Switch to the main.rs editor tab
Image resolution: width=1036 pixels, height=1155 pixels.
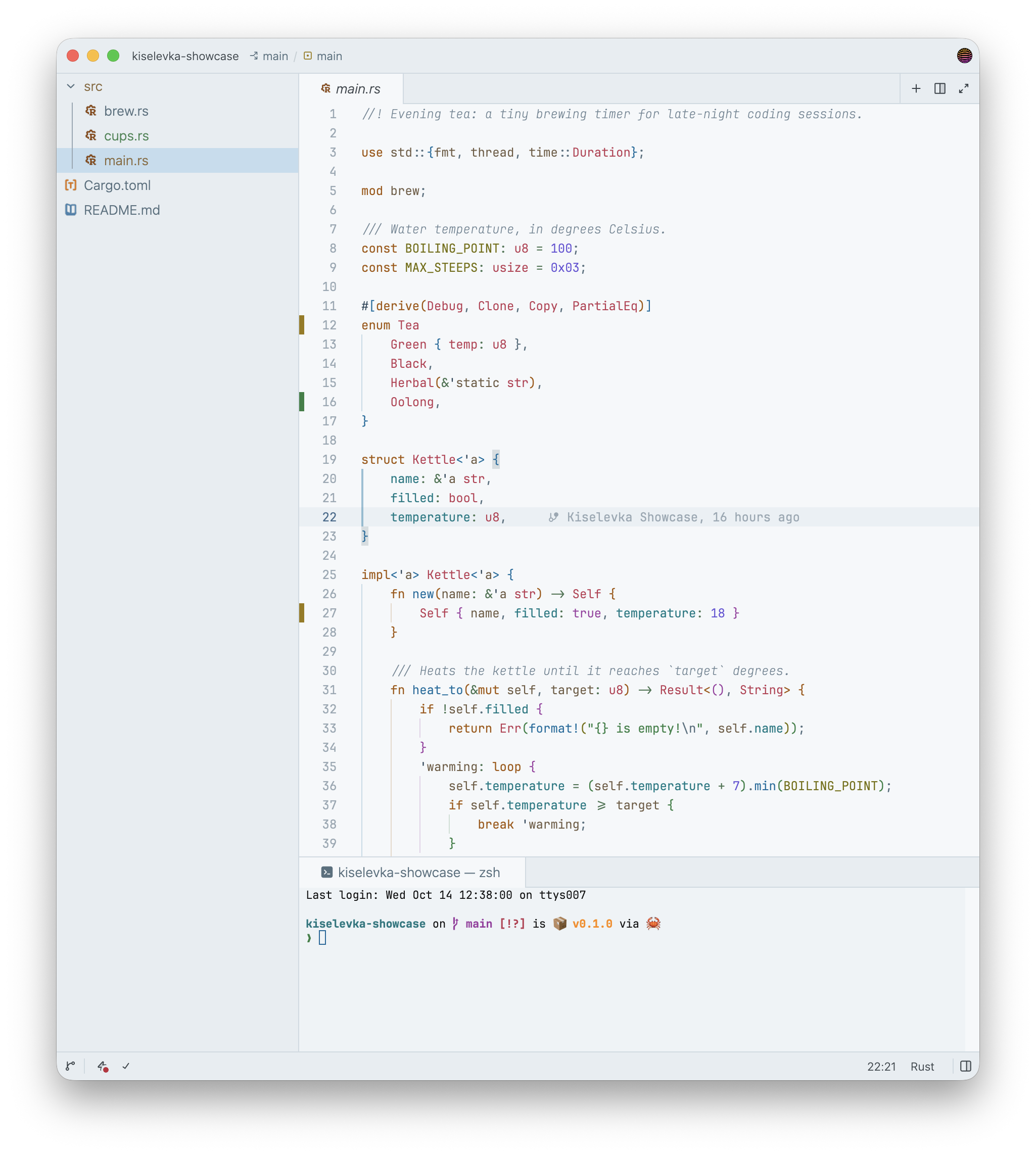click(351, 89)
